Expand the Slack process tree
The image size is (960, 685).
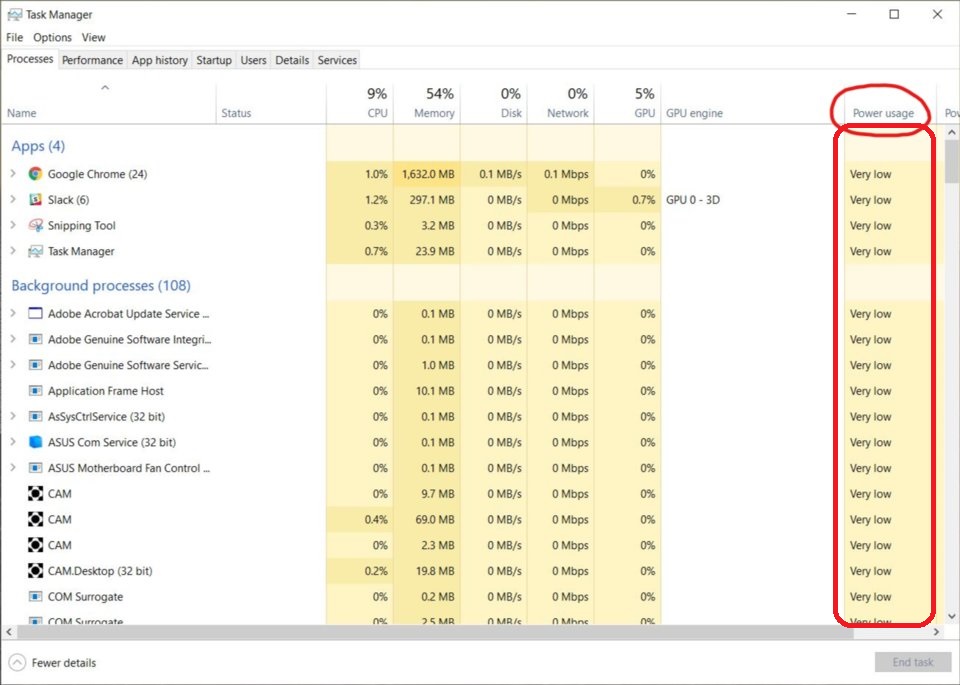pyautogui.click(x=14, y=199)
